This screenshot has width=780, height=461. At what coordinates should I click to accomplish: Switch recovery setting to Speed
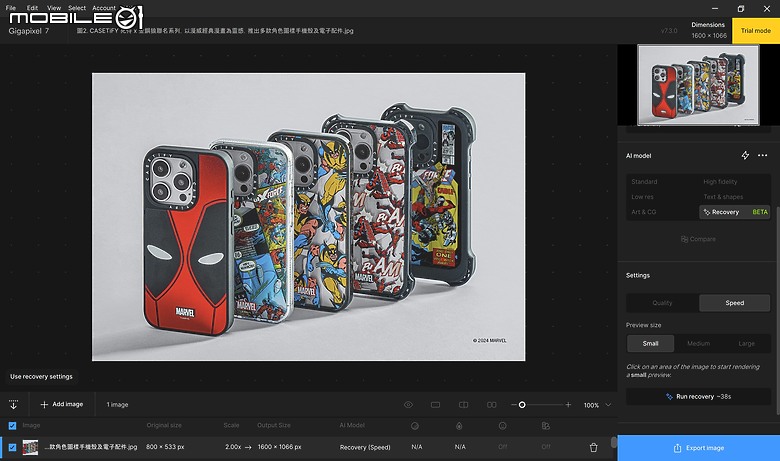pyautogui.click(x=735, y=303)
